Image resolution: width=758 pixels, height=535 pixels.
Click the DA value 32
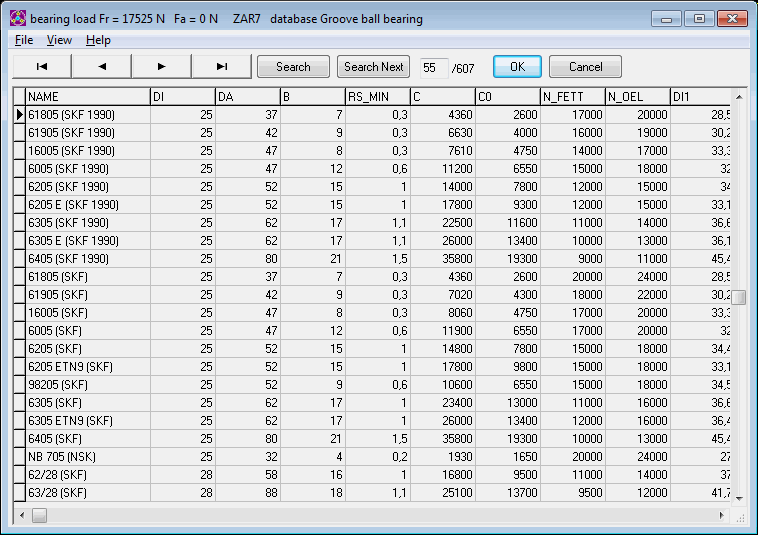tap(271, 457)
